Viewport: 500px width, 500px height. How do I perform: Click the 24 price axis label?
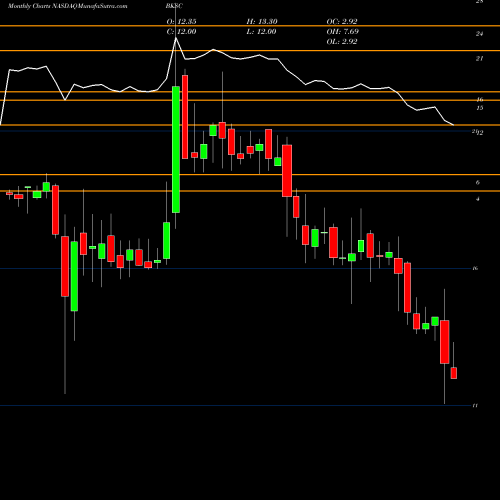click(x=479, y=34)
